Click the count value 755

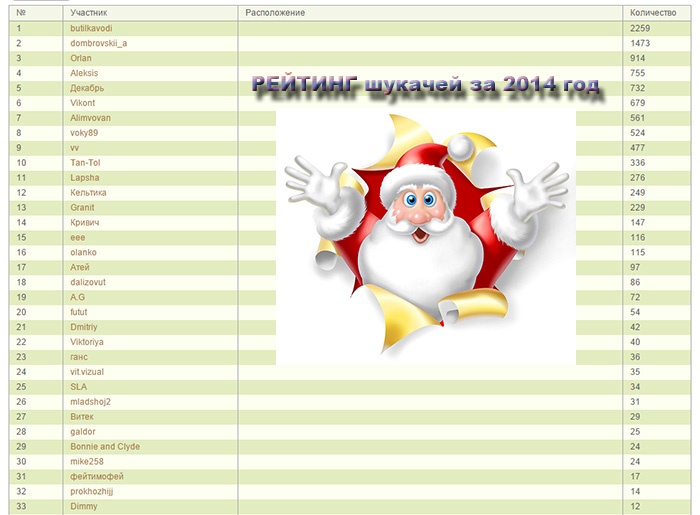[x=638, y=73]
